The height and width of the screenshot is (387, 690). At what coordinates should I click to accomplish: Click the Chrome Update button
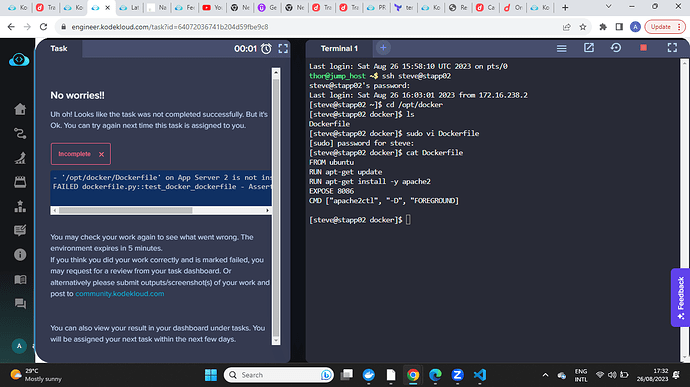coord(665,27)
